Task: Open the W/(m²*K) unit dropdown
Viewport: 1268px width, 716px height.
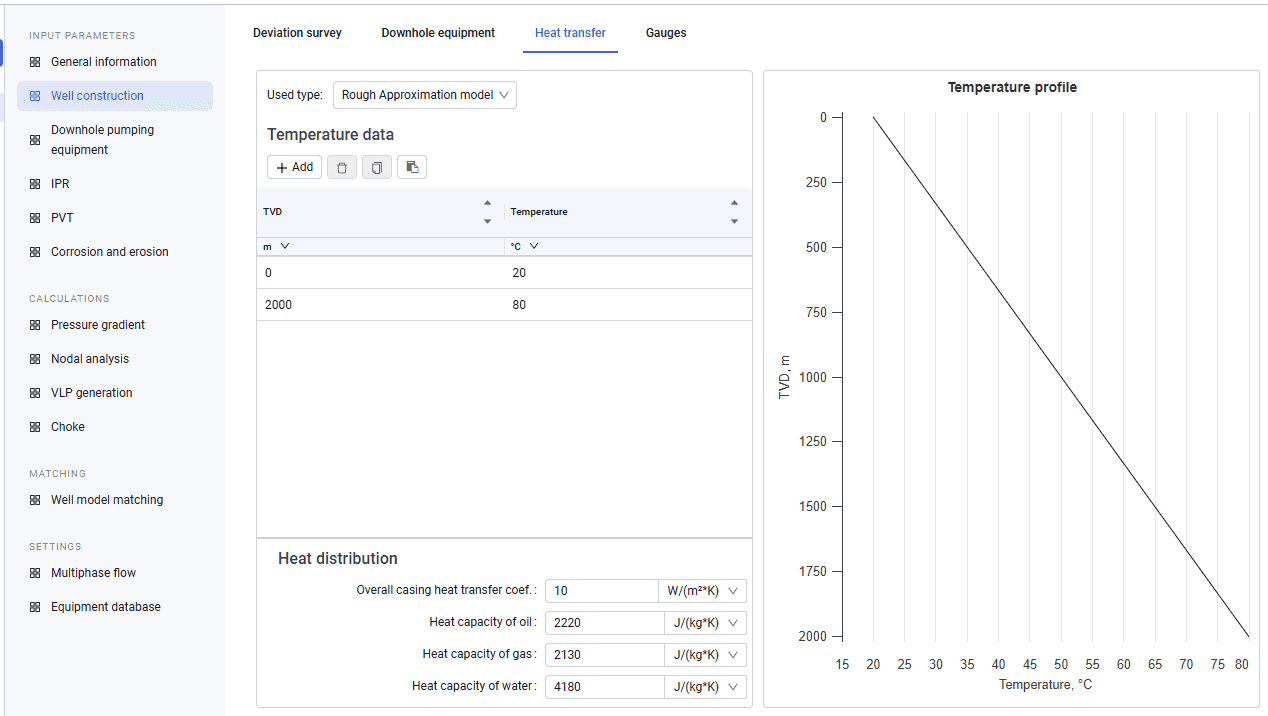Action: click(702, 591)
